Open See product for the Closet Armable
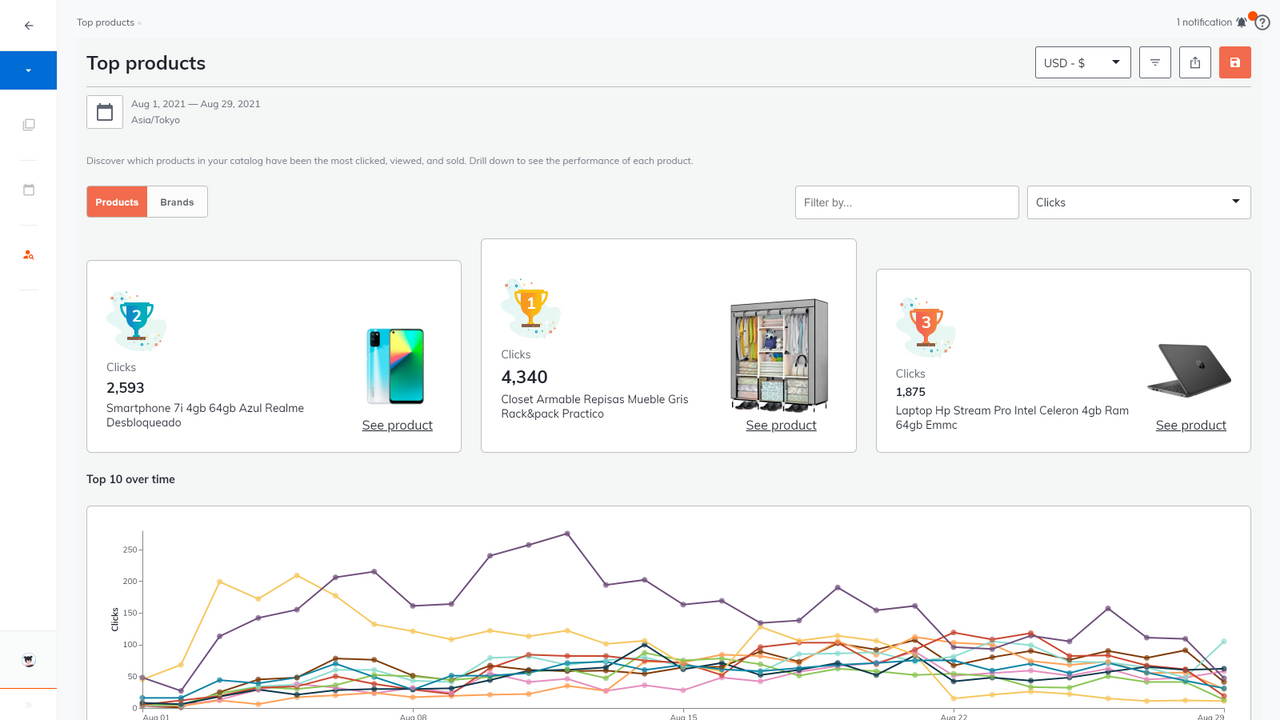Image resolution: width=1280 pixels, height=720 pixels. tap(781, 424)
